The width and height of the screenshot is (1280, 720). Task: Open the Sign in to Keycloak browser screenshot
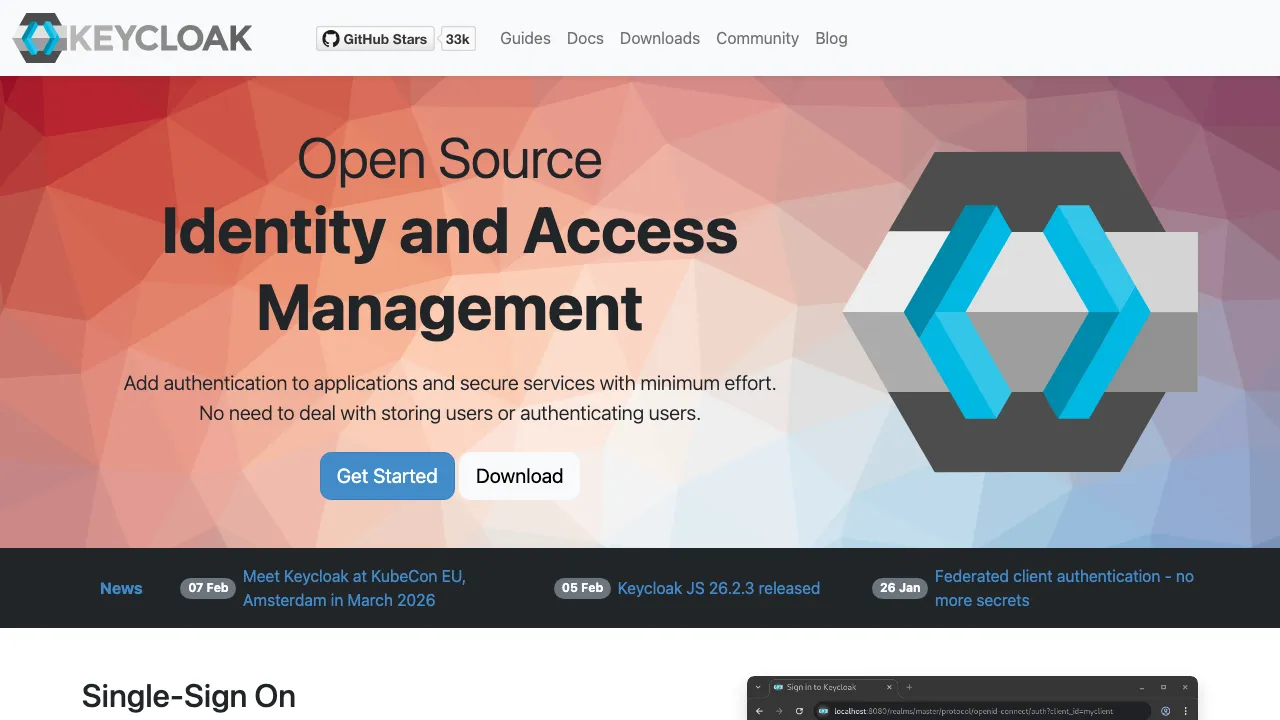tap(972, 699)
